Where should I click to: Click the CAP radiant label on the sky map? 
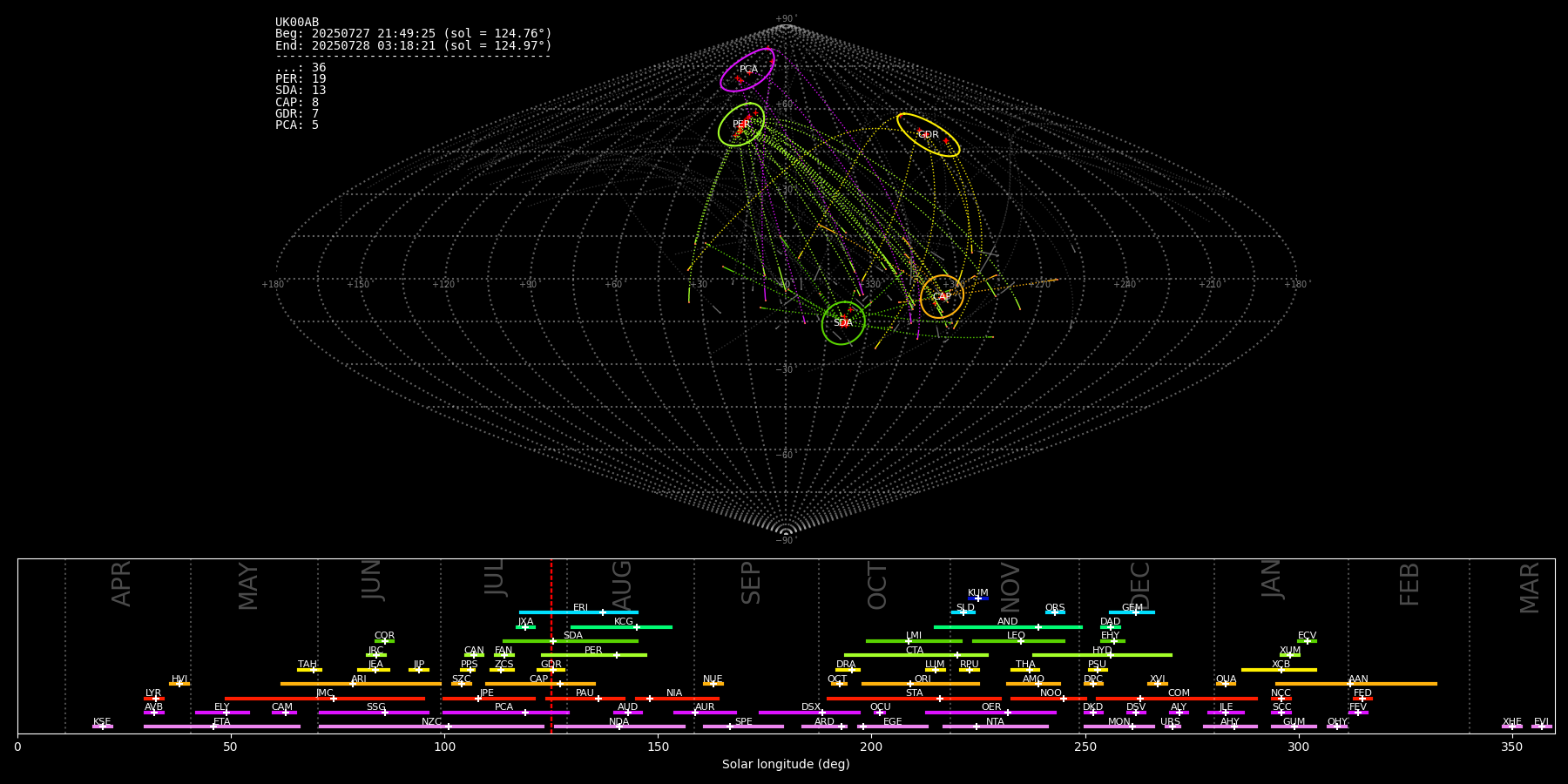click(942, 297)
